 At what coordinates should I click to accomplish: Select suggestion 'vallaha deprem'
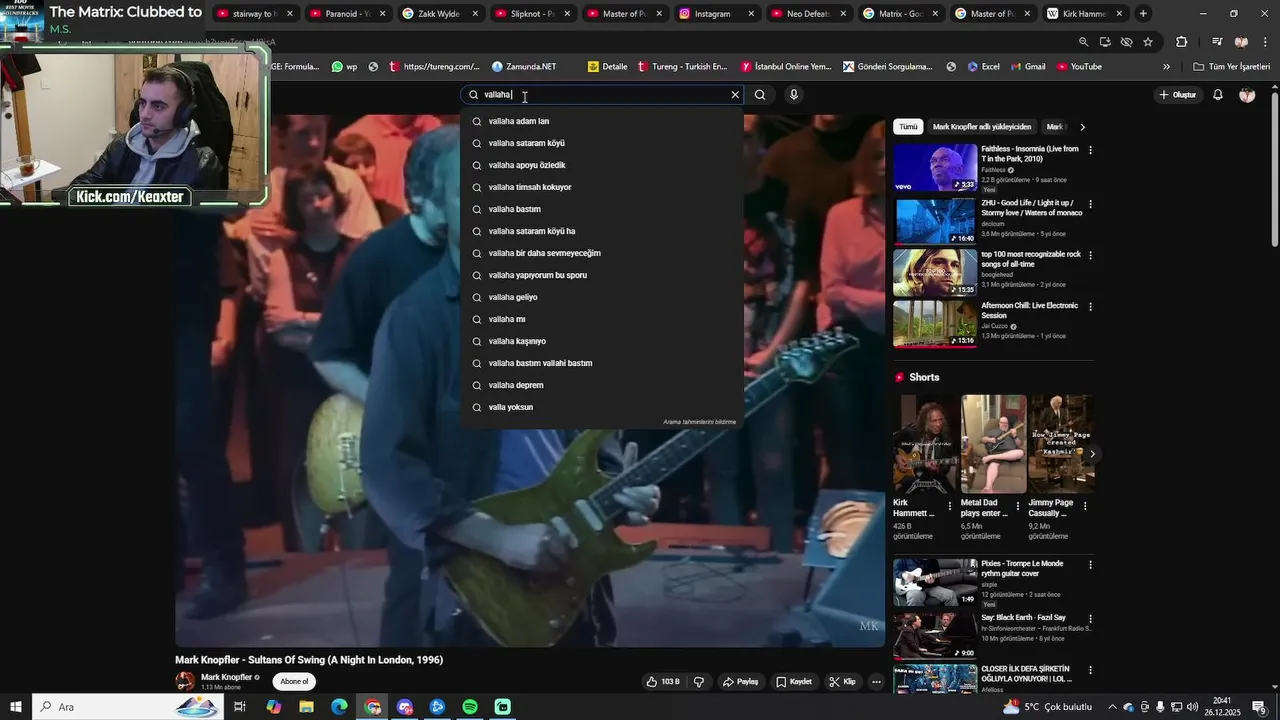[602, 385]
